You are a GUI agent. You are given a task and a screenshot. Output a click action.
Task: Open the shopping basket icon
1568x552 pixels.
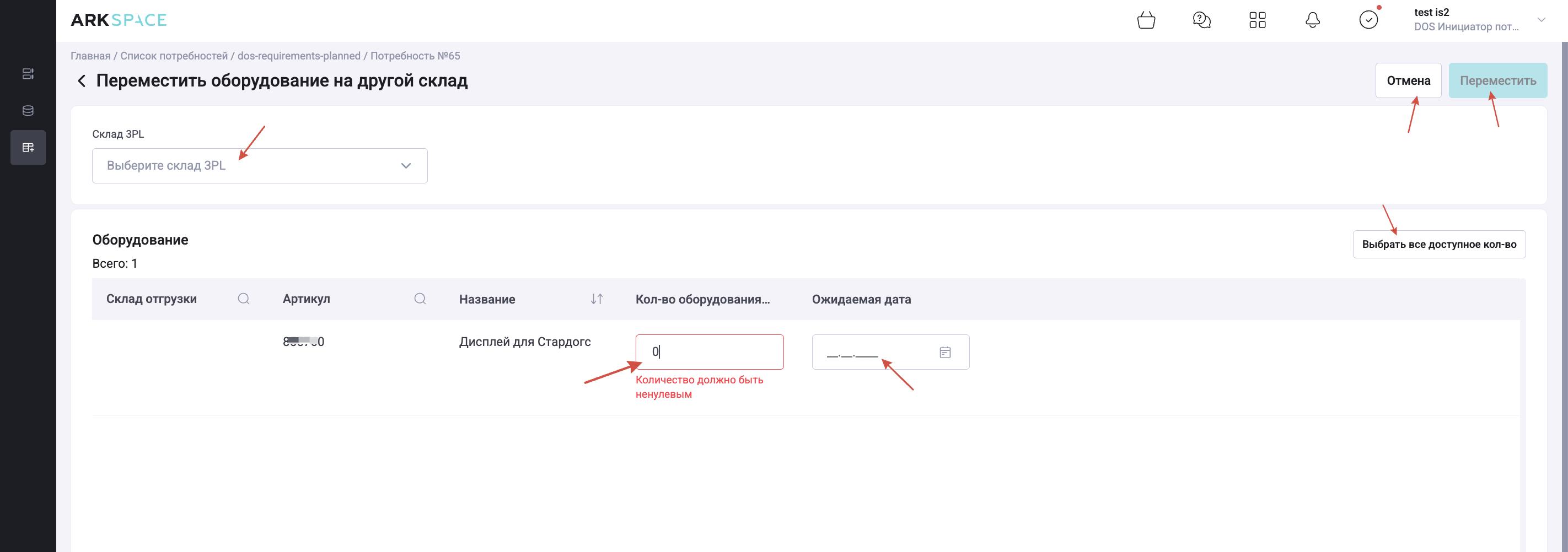coord(1146,20)
